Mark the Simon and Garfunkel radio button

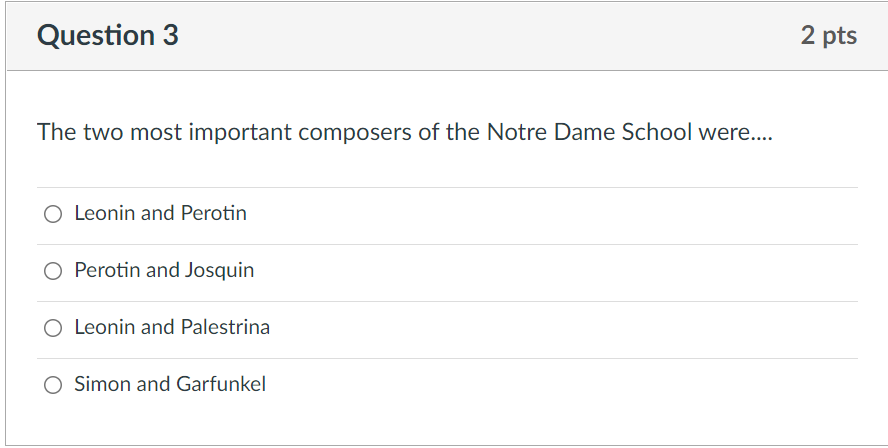coord(54,385)
